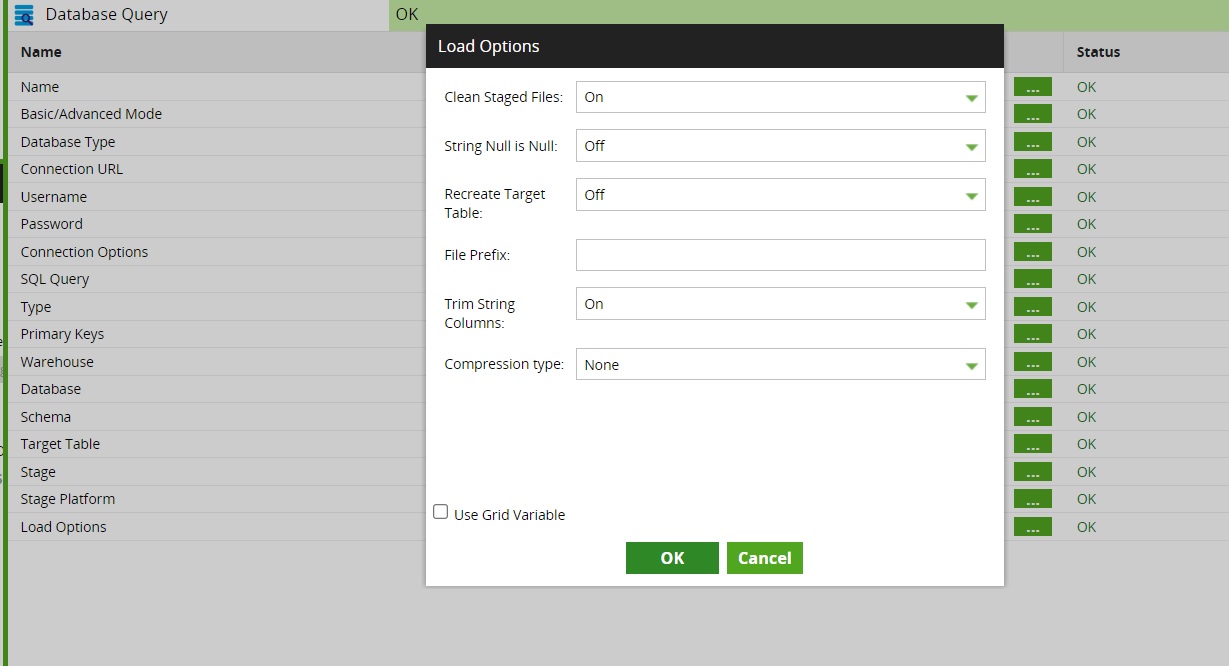Screen dimensions: 1229x666
Task: Open the Clean Staged Files dropdown
Action: (971, 97)
